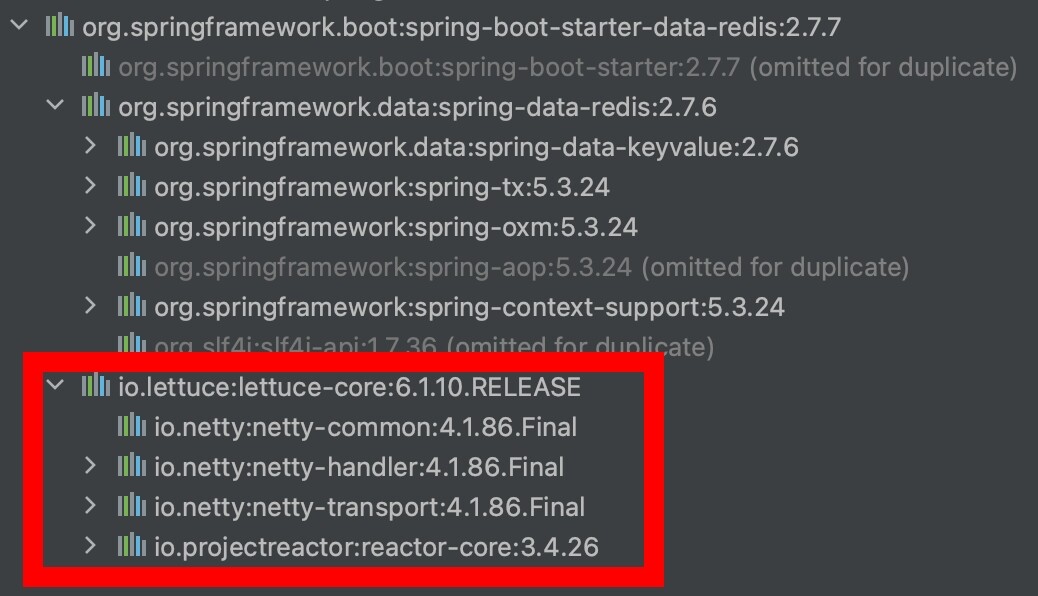Screen dimensions: 1038x596
Task: Select omitted spring-boot-starter:2.7.7 duplicate entry
Action: [428, 67]
